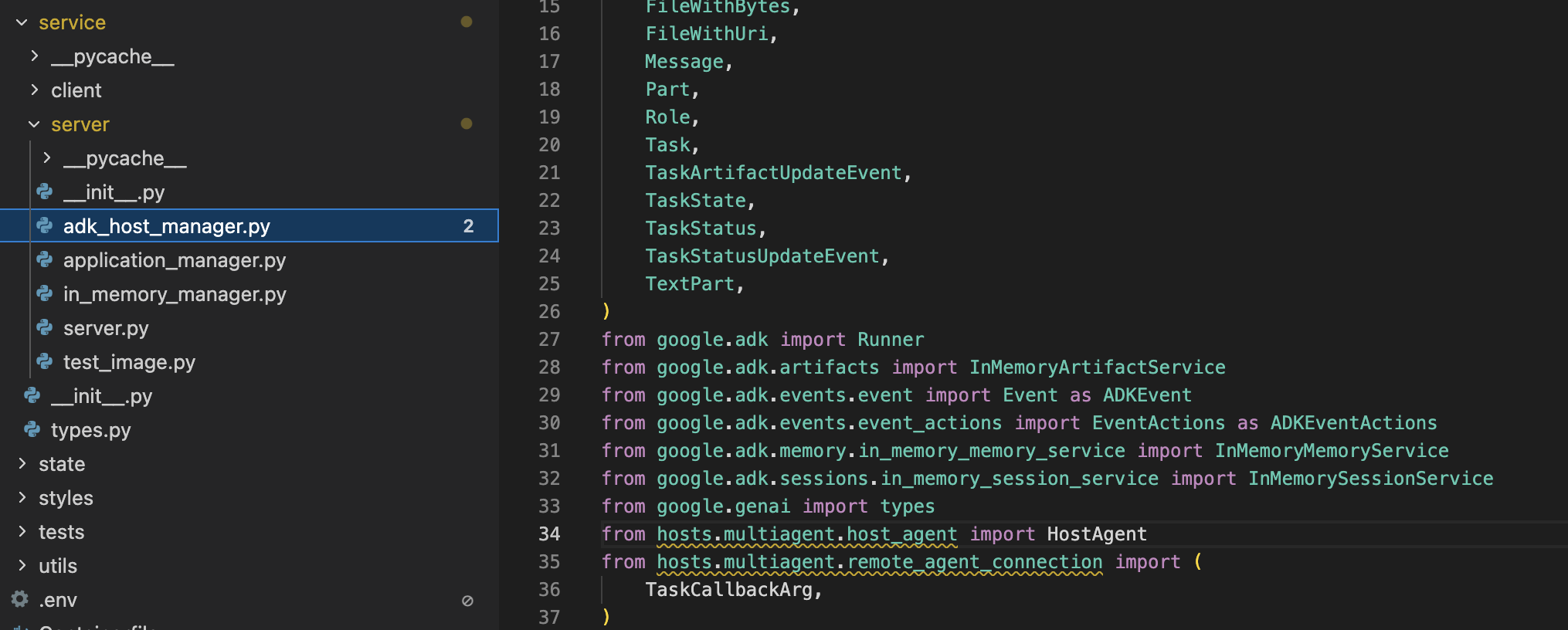Select the client folder label

[76, 90]
